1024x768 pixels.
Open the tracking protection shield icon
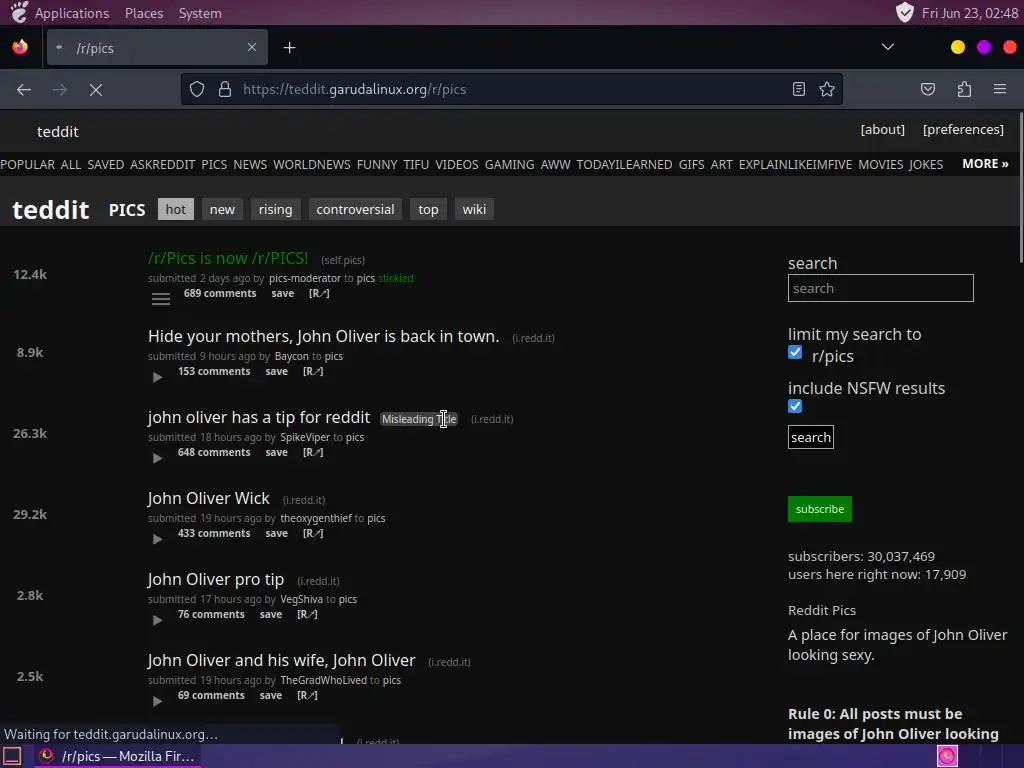[197, 89]
